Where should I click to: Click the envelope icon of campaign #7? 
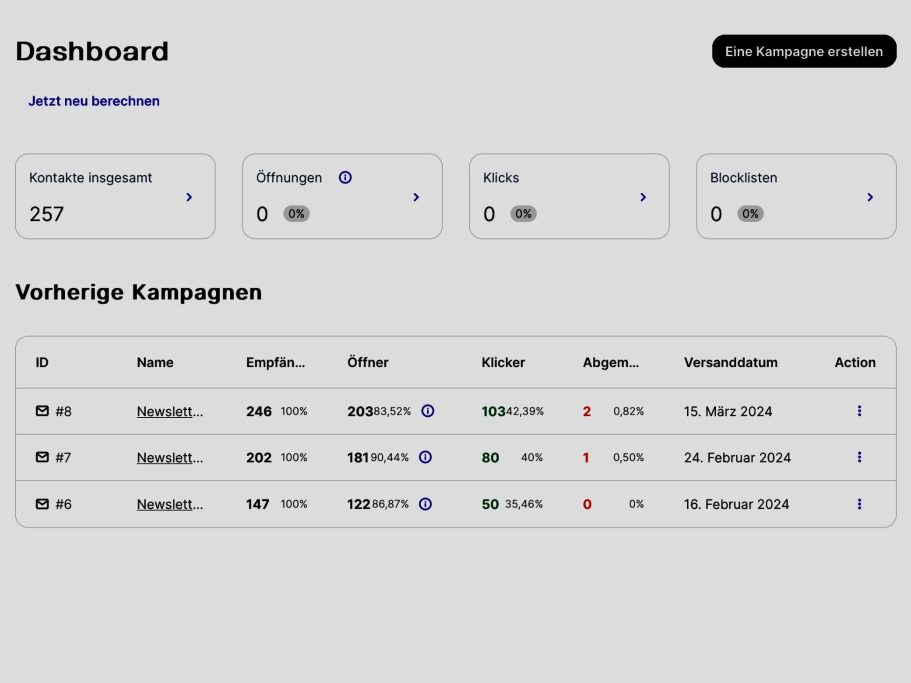coord(42,457)
